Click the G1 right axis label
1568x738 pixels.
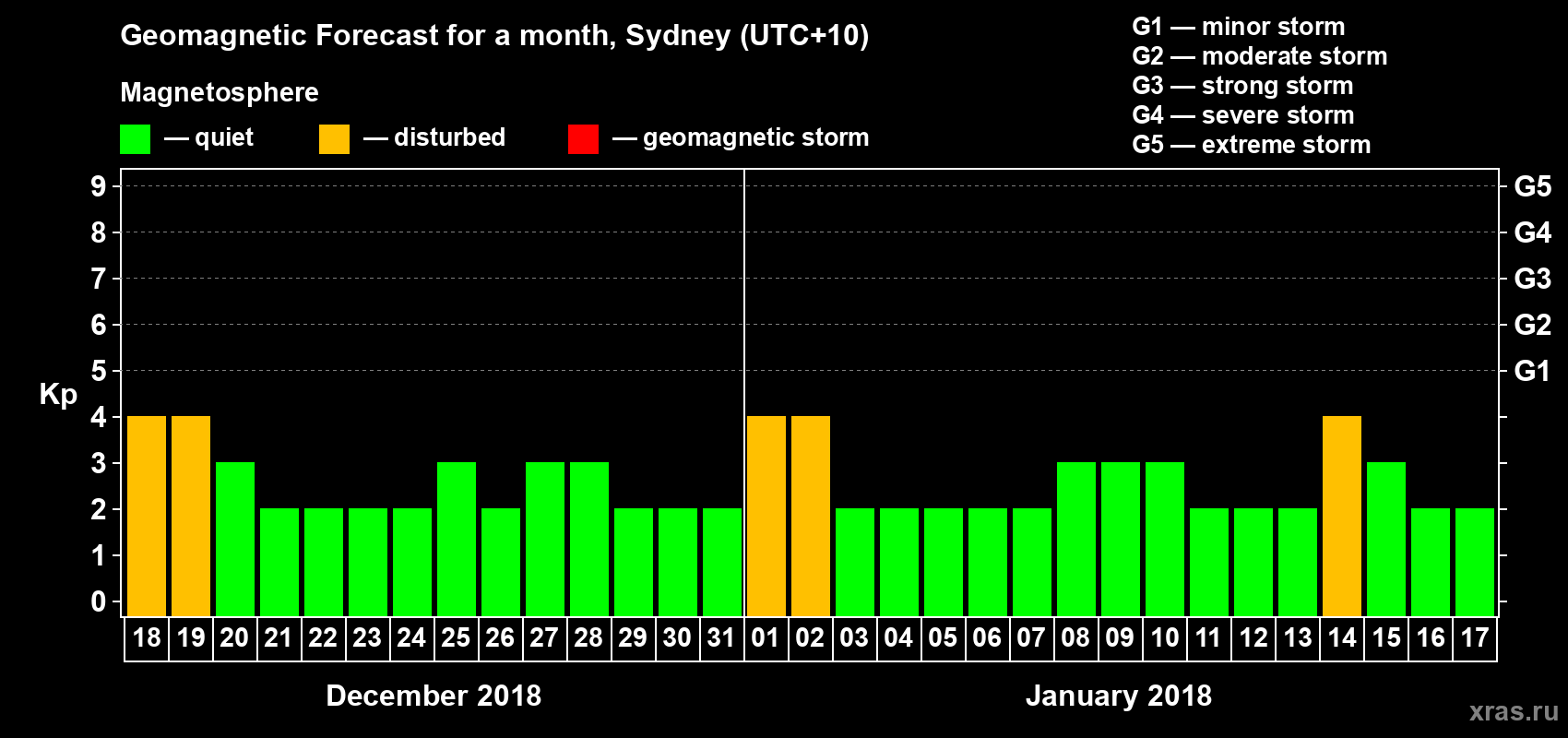1533,371
